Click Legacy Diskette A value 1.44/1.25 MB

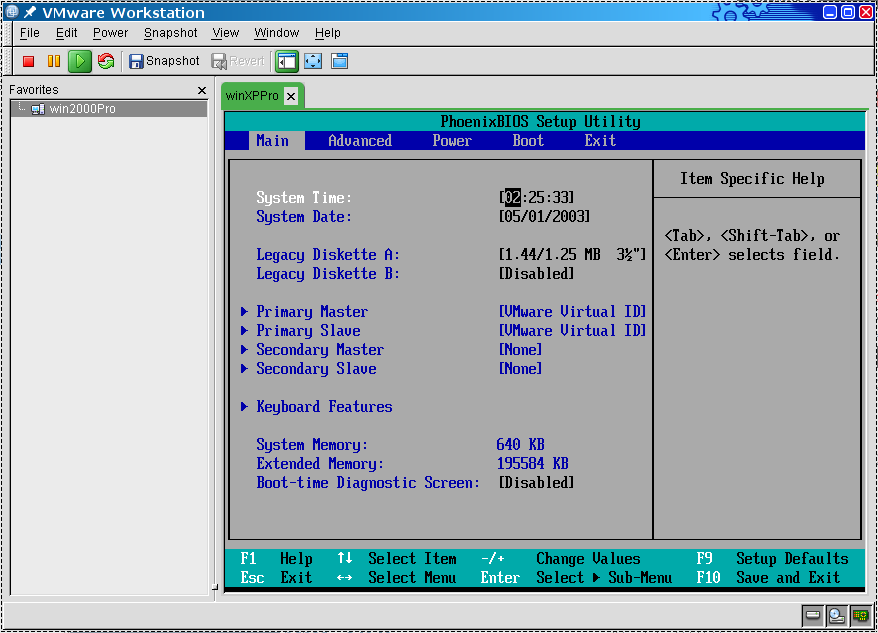572,254
